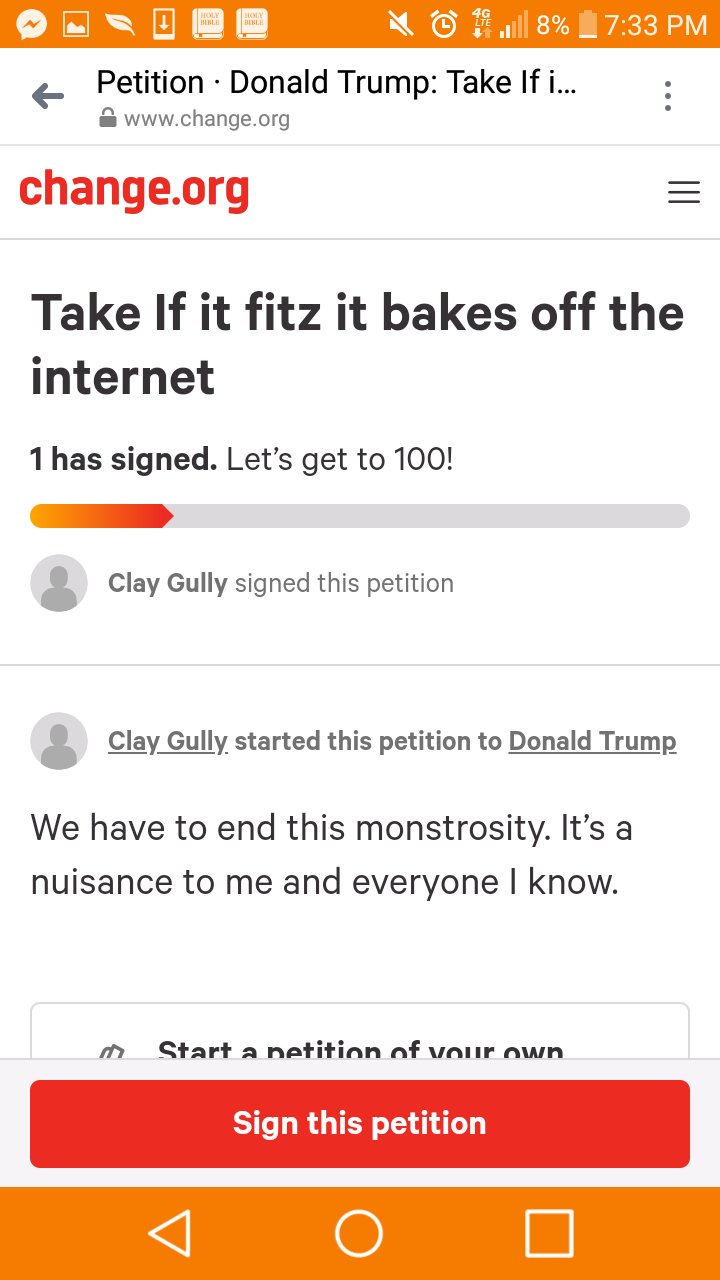720x1280 pixels.
Task: Tap the first Holy Bible notification icon
Action: coord(208,24)
